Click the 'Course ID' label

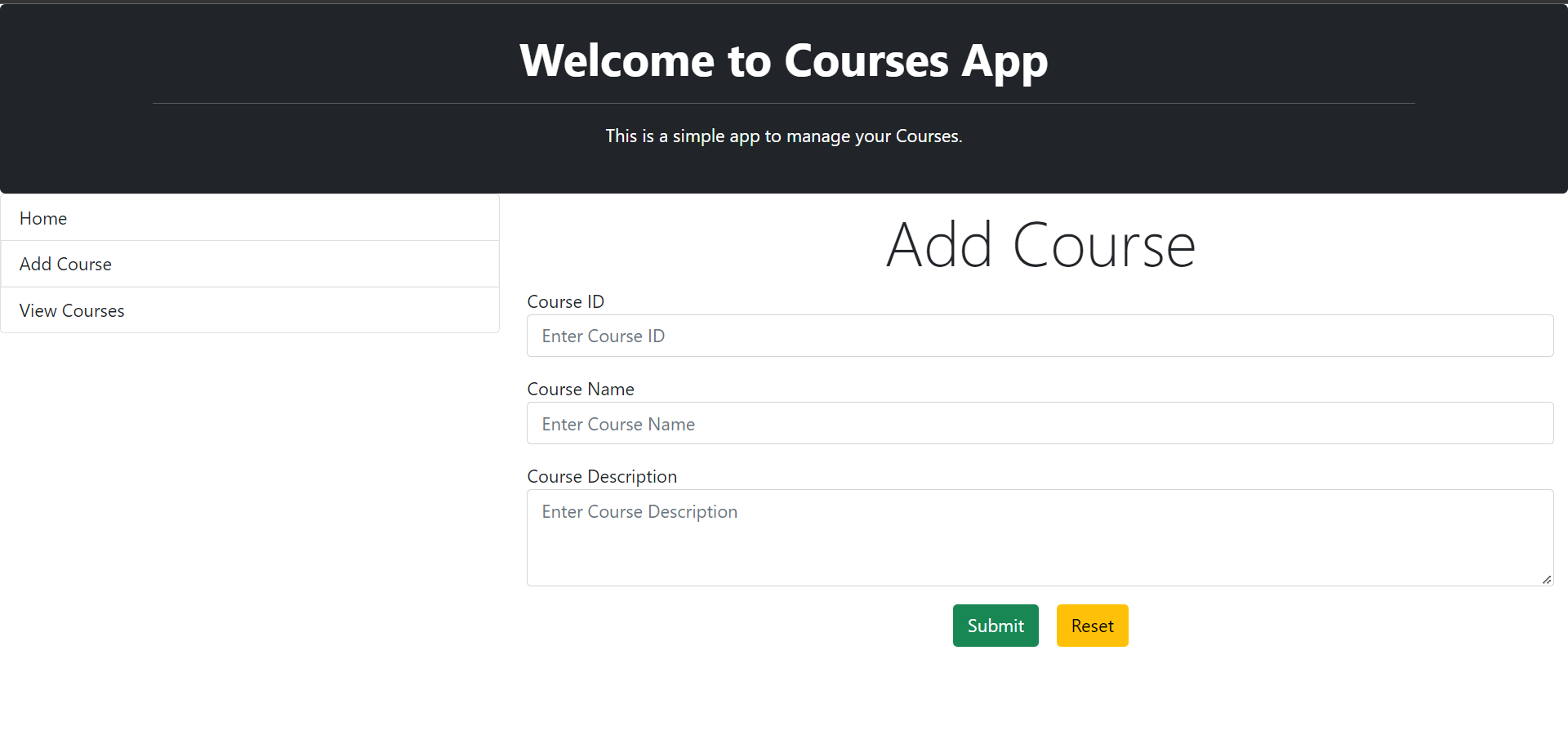click(x=565, y=301)
